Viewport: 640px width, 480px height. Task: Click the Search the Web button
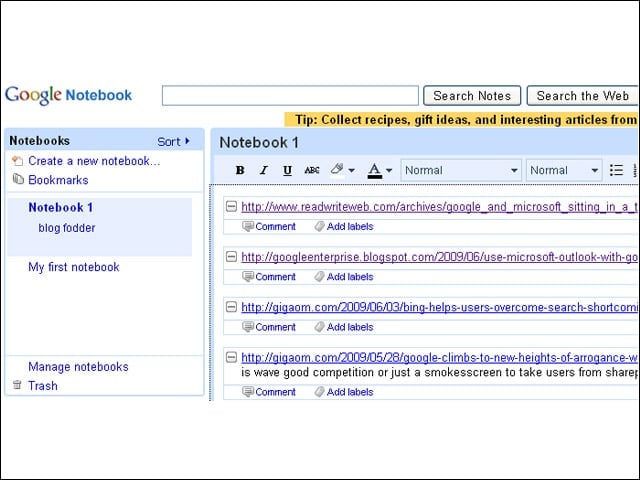tap(582, 96)
